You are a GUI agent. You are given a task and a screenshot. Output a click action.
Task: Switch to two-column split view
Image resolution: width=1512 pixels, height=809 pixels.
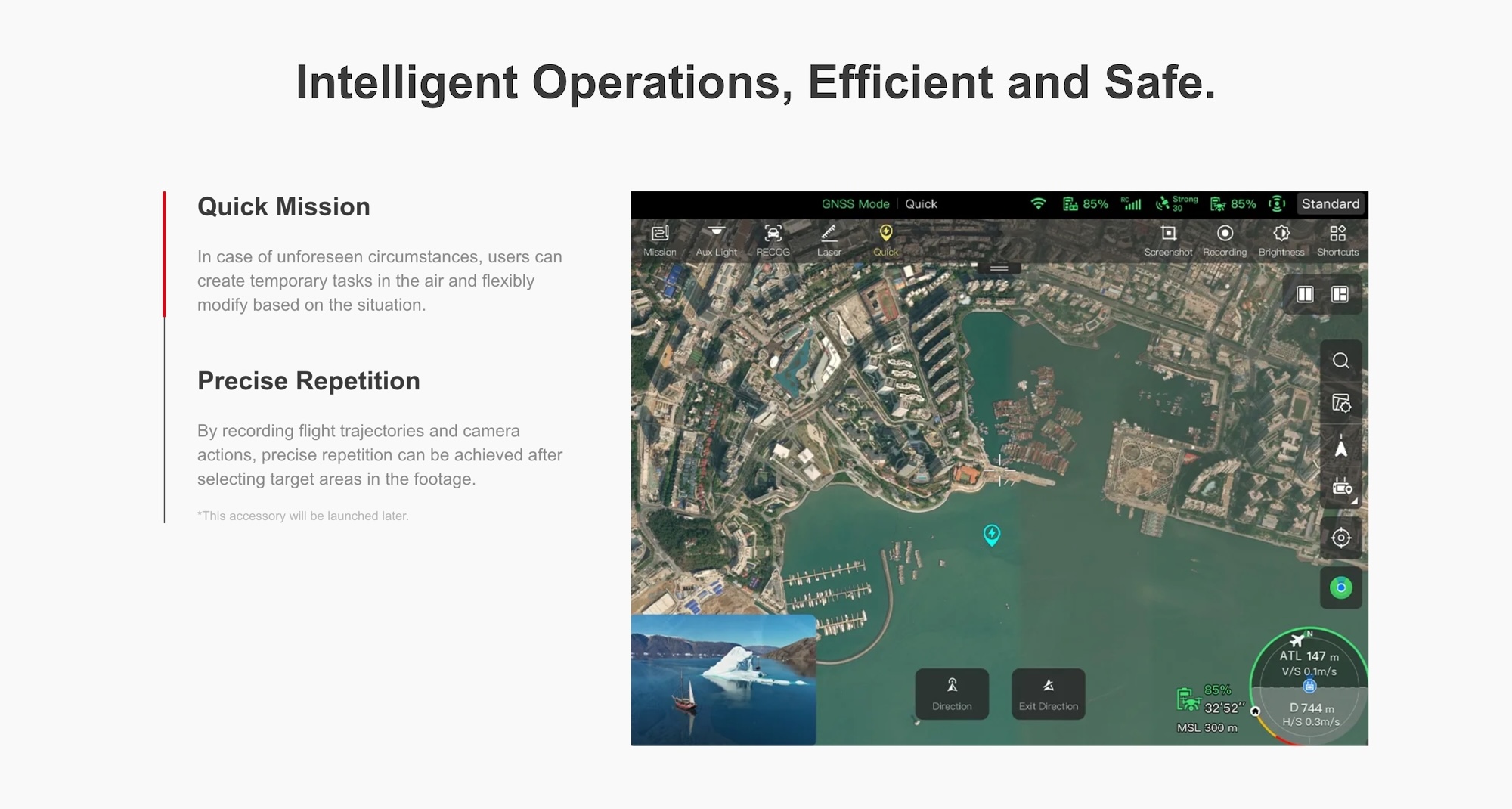pyautogui.click(x=1305, y=294)
